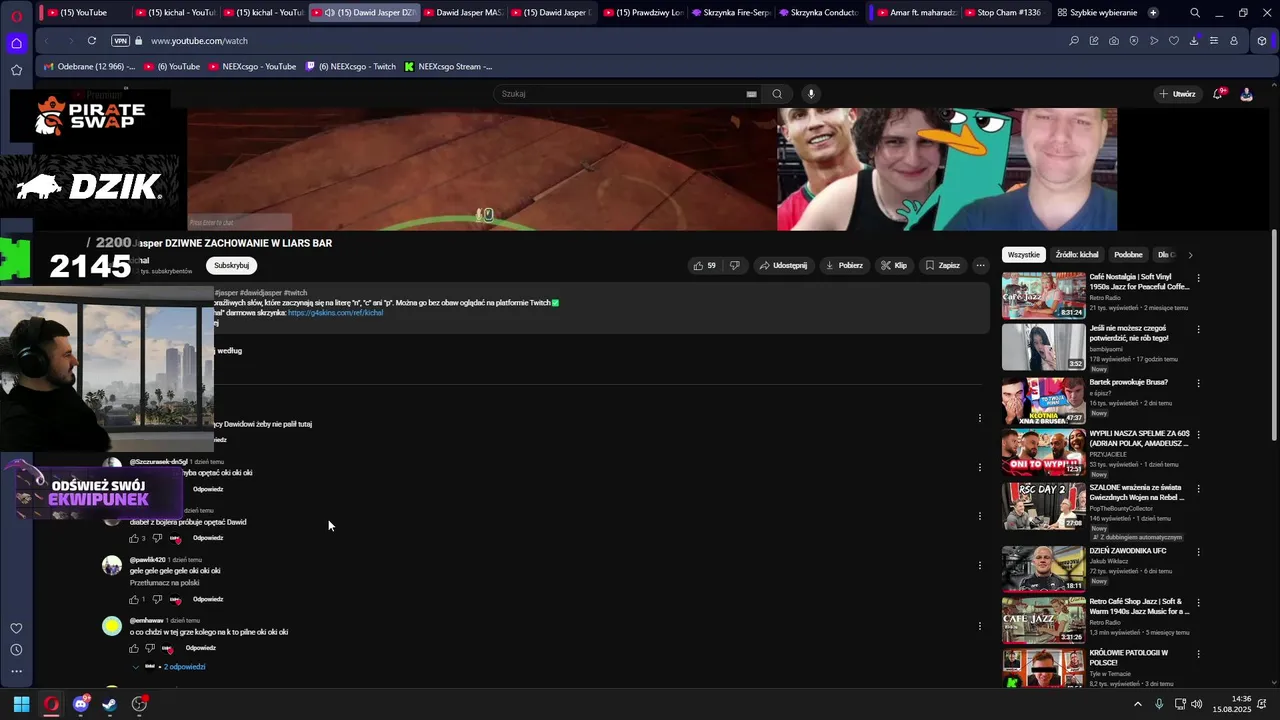Viewport: 1280px width, 720px height.
Task: Open Bartek prowokuje Brusa thumbnail
Action: [1043, 399]
